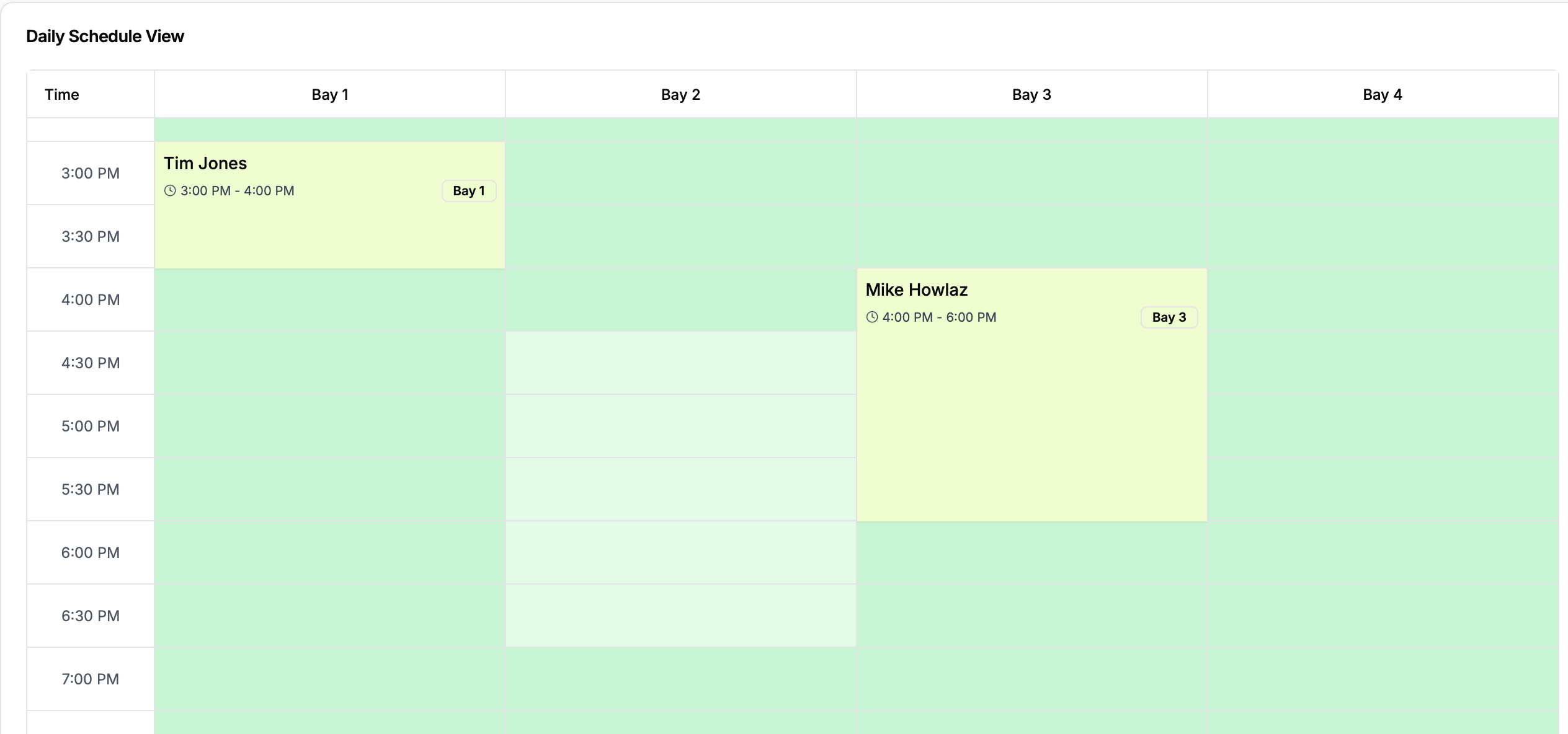Open the Mike Howlaz booking card
Viewport: 1568px width, 734px height.
point(1031,422)
